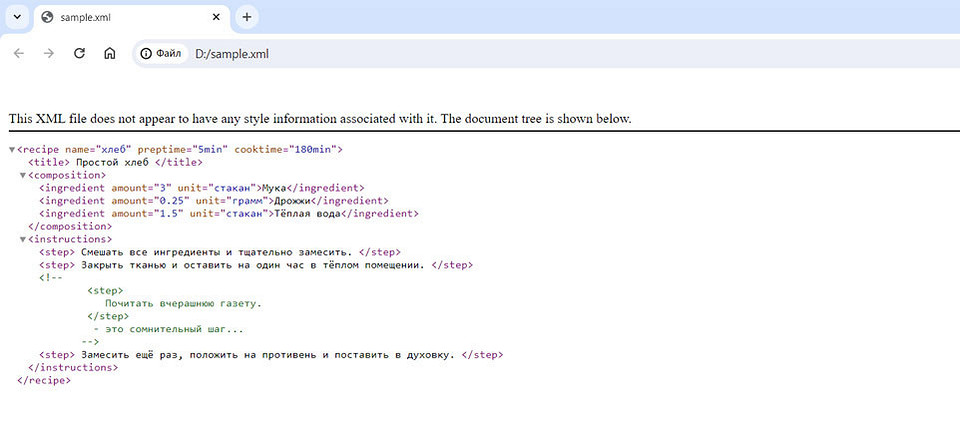The width and height of the screenshot is (960, 447).
Task: Reload the current page
Action: pos(79,54)
